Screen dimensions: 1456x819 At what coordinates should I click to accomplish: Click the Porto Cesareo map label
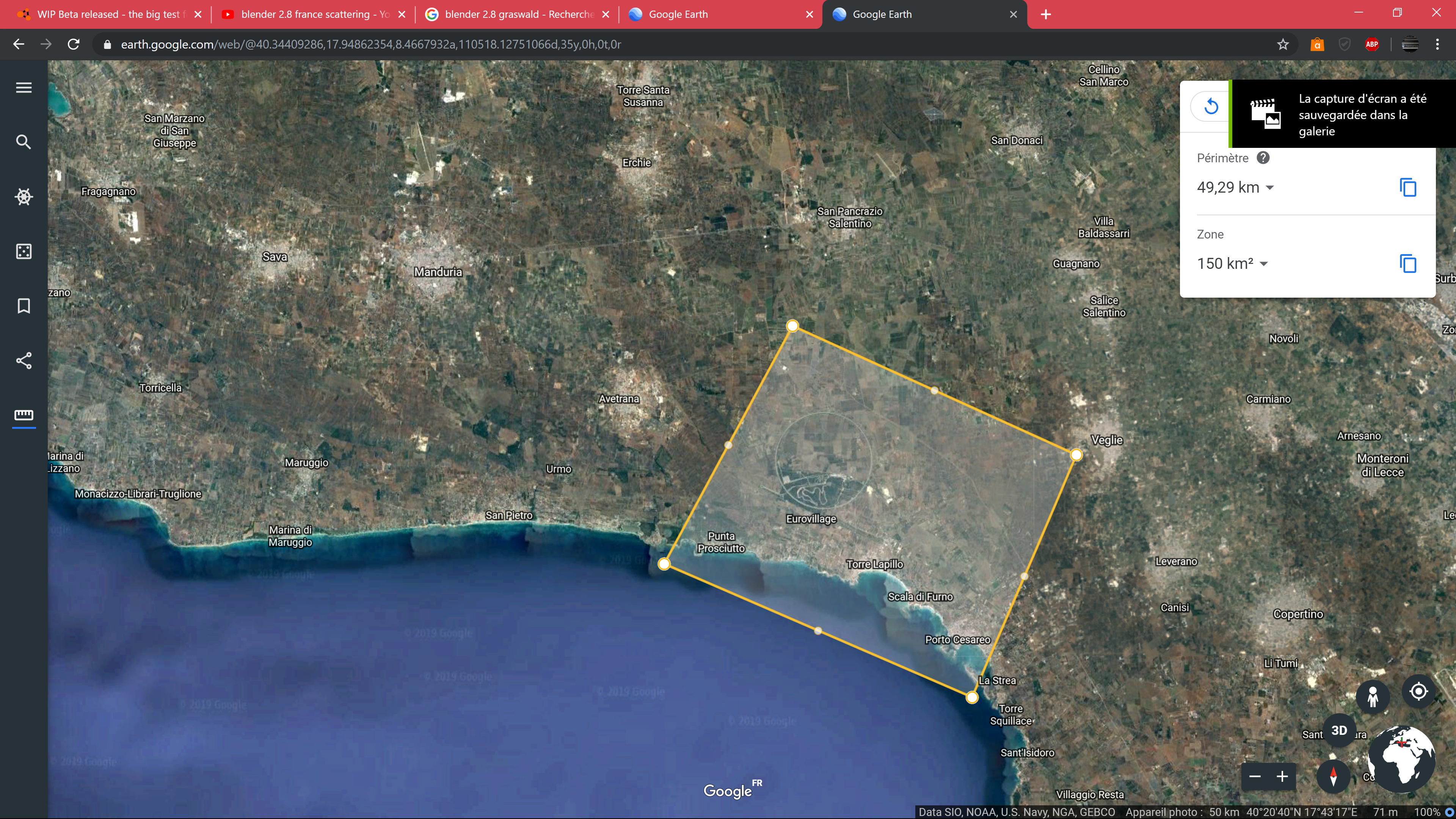[957, 639]
